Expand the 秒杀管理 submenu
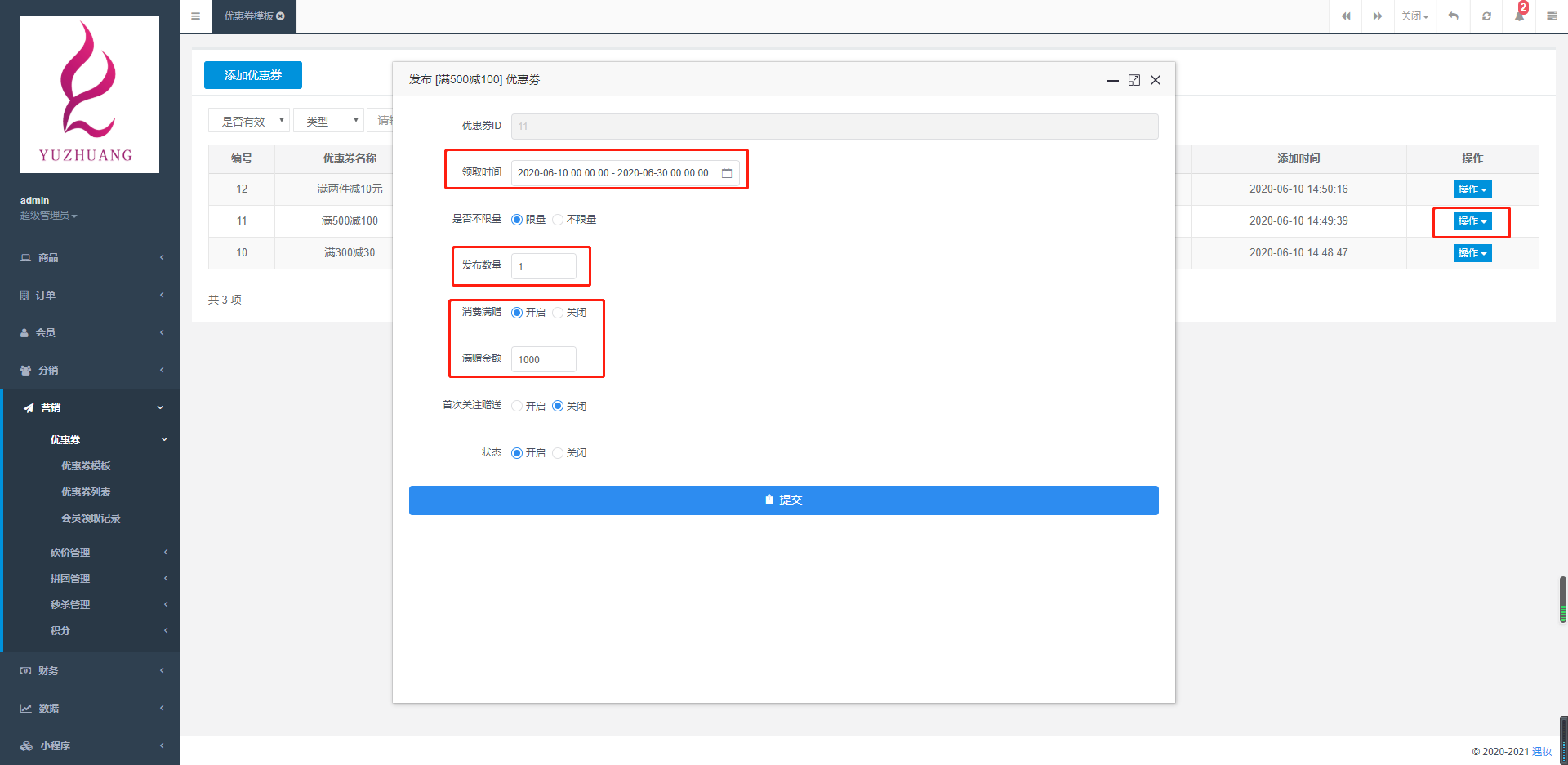 pyautogui.click(x=91, y=605)
